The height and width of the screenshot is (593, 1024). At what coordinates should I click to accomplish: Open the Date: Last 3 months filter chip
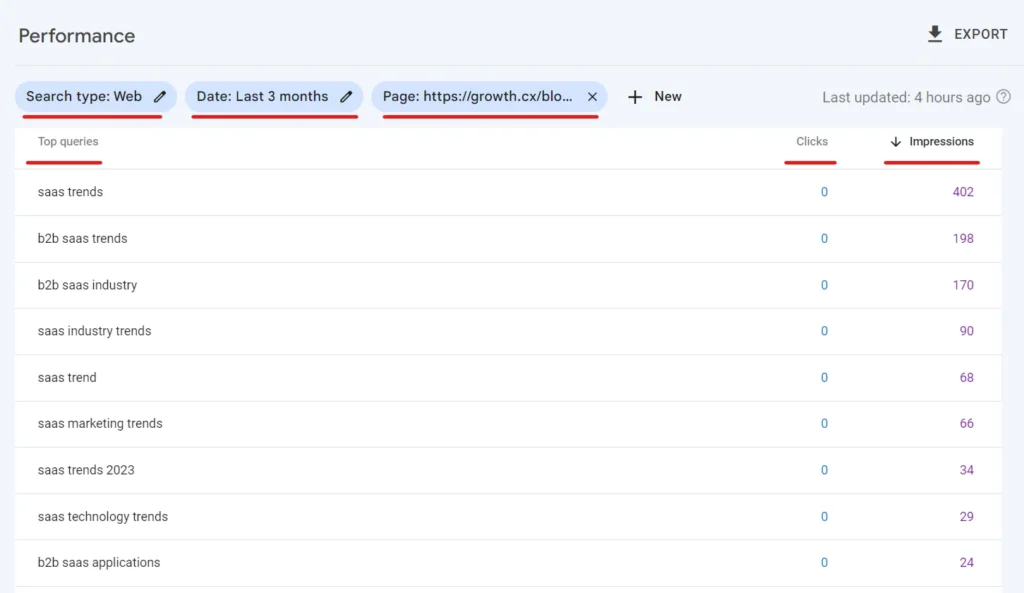(x=274, y=97)
